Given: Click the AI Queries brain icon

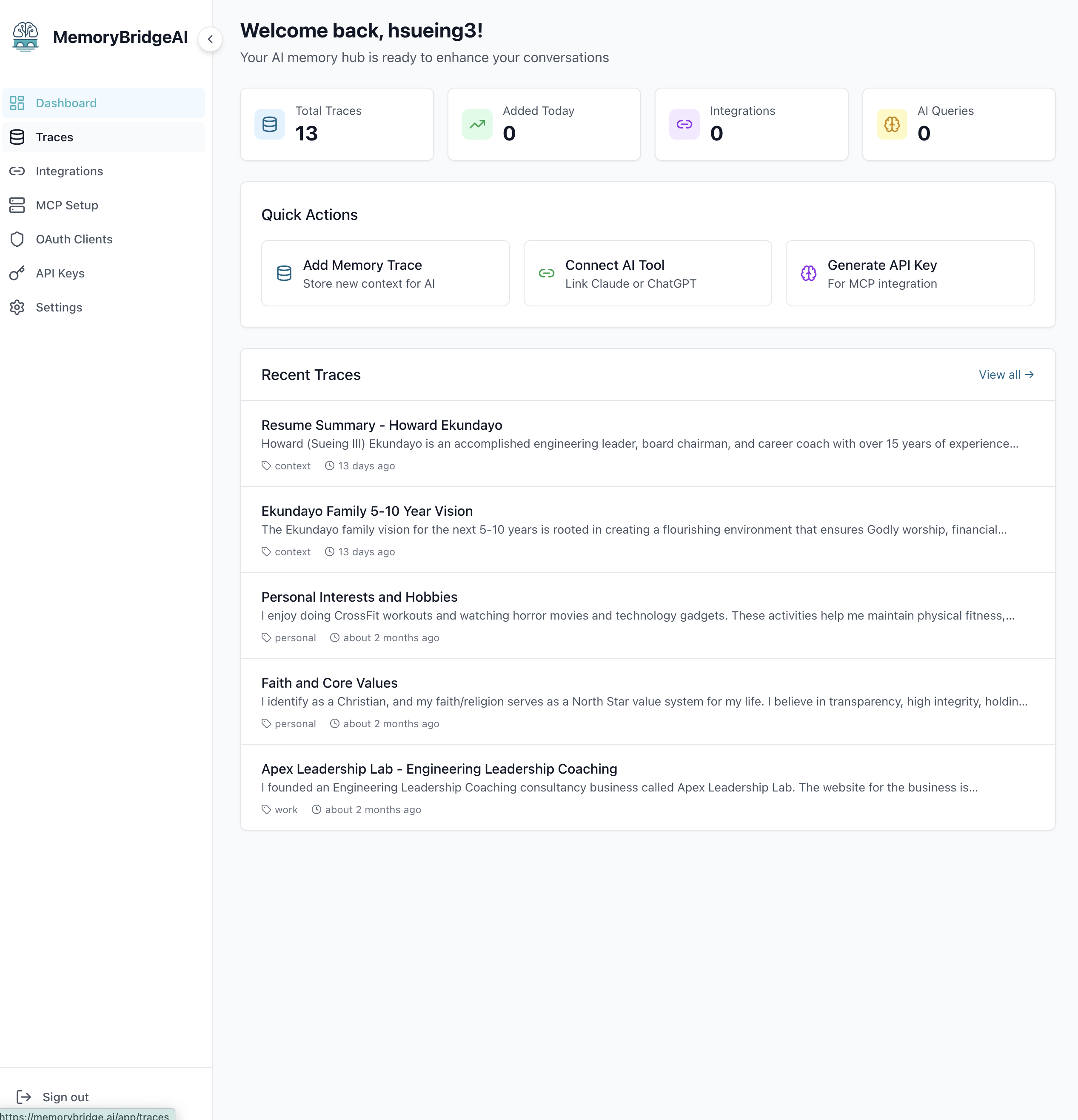Looking at the screenshot, I should (x=892, y=124).
